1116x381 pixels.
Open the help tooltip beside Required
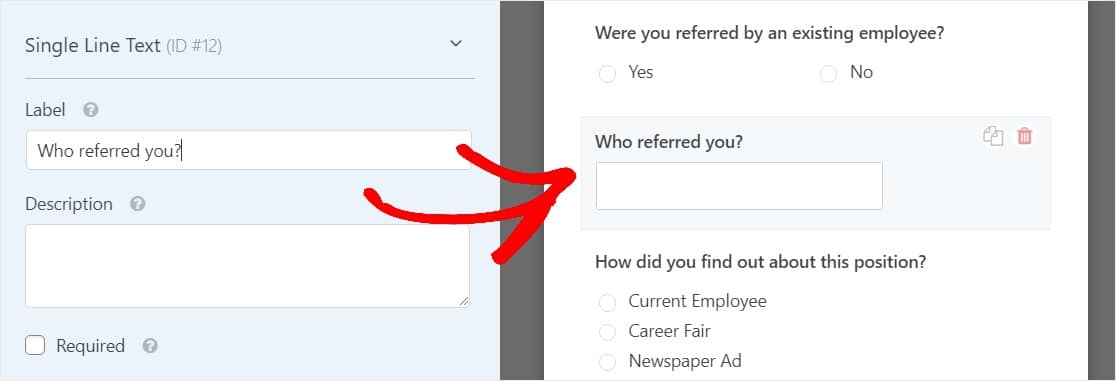(x=149, y=346)
